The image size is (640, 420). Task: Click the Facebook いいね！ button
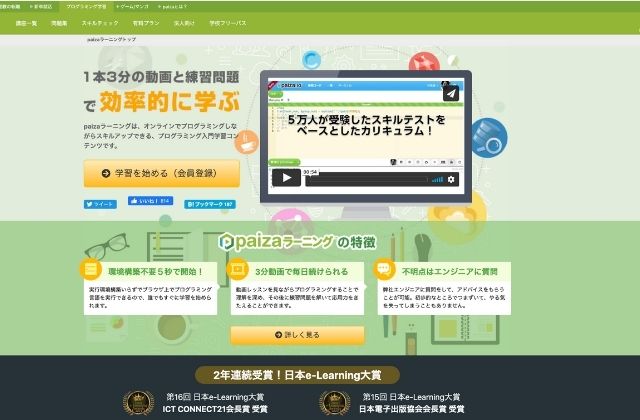(151, 200)
